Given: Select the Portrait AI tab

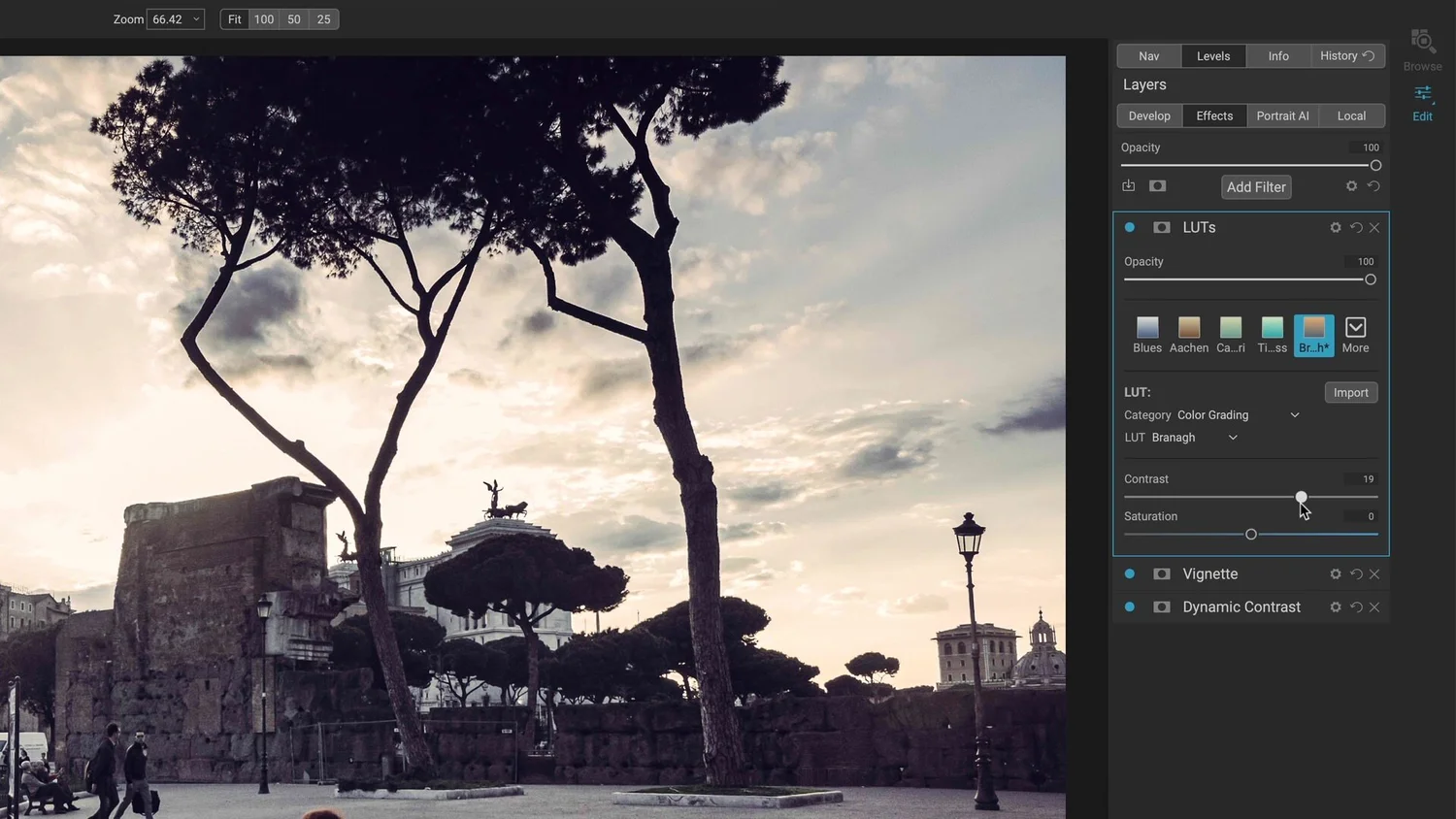Looking at the screenshot, I should [x=1282, y=115].
